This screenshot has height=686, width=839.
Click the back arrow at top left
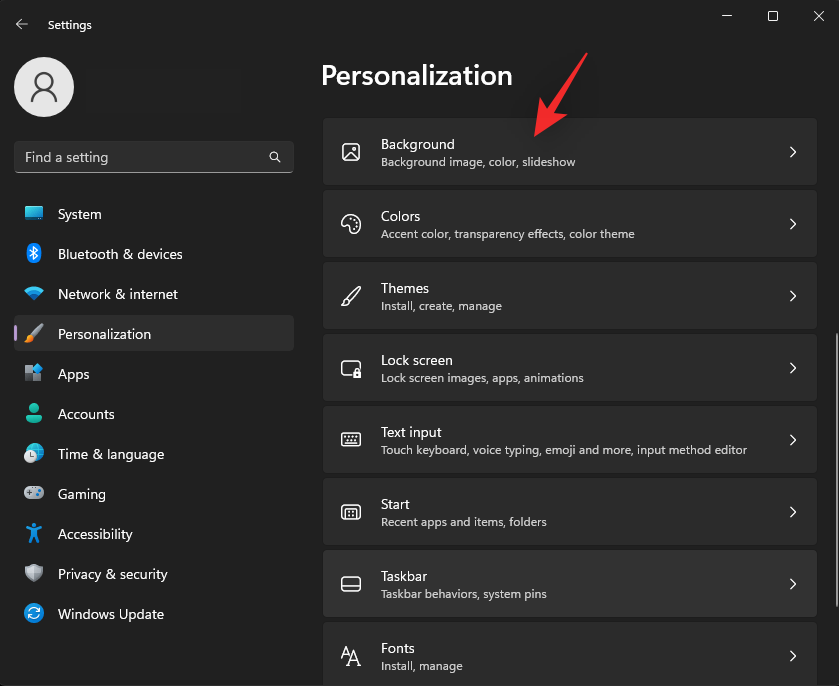coord(22,23)
